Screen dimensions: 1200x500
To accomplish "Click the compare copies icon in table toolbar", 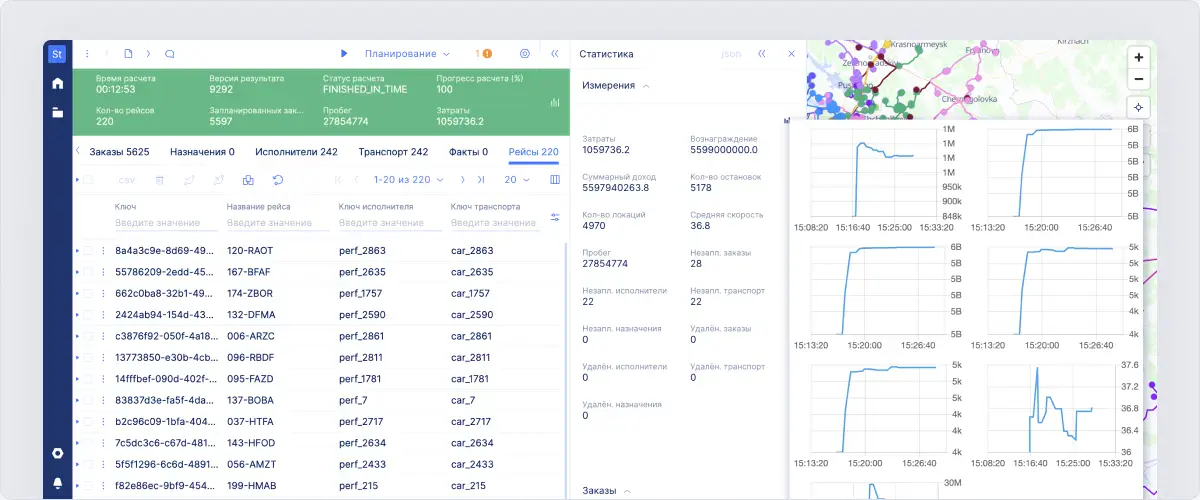I will click(x=248, y=180).
